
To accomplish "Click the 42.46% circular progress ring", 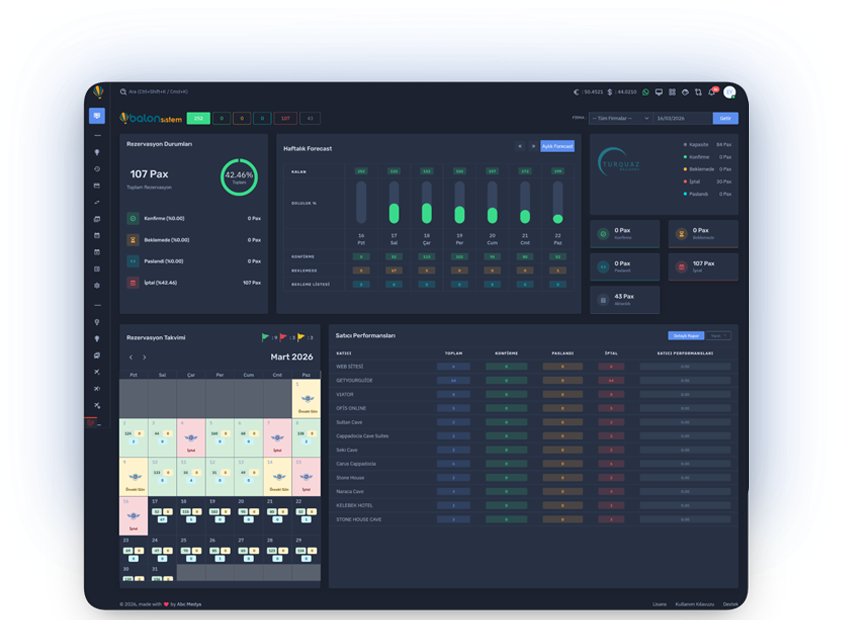I will pyautogui.click(x=239, y=177).
